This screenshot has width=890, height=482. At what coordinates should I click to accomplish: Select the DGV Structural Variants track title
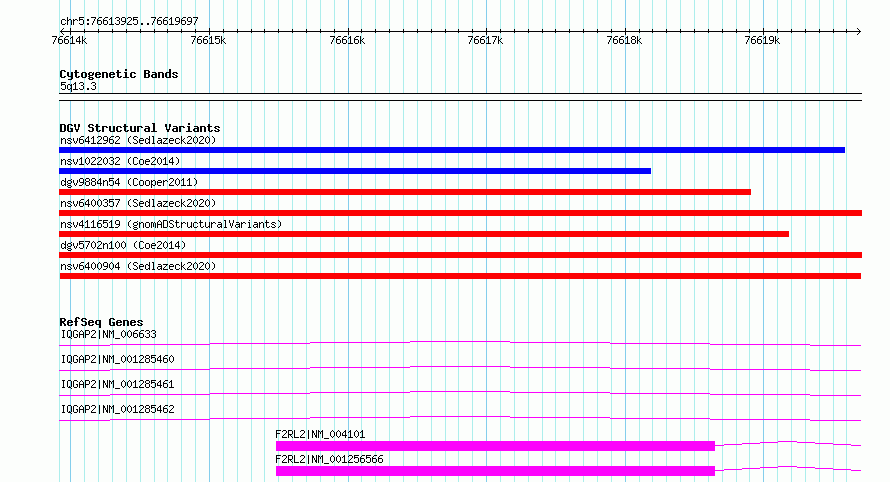140,128
